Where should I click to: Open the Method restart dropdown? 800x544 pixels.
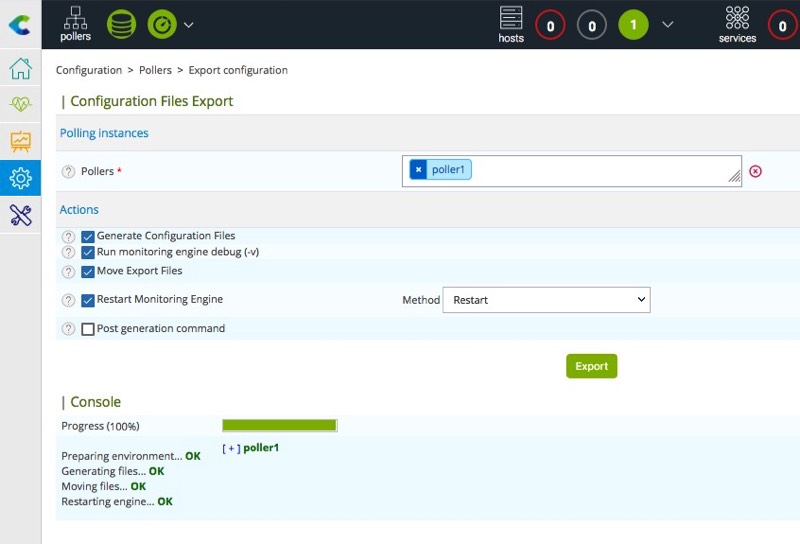click(545, 300)
